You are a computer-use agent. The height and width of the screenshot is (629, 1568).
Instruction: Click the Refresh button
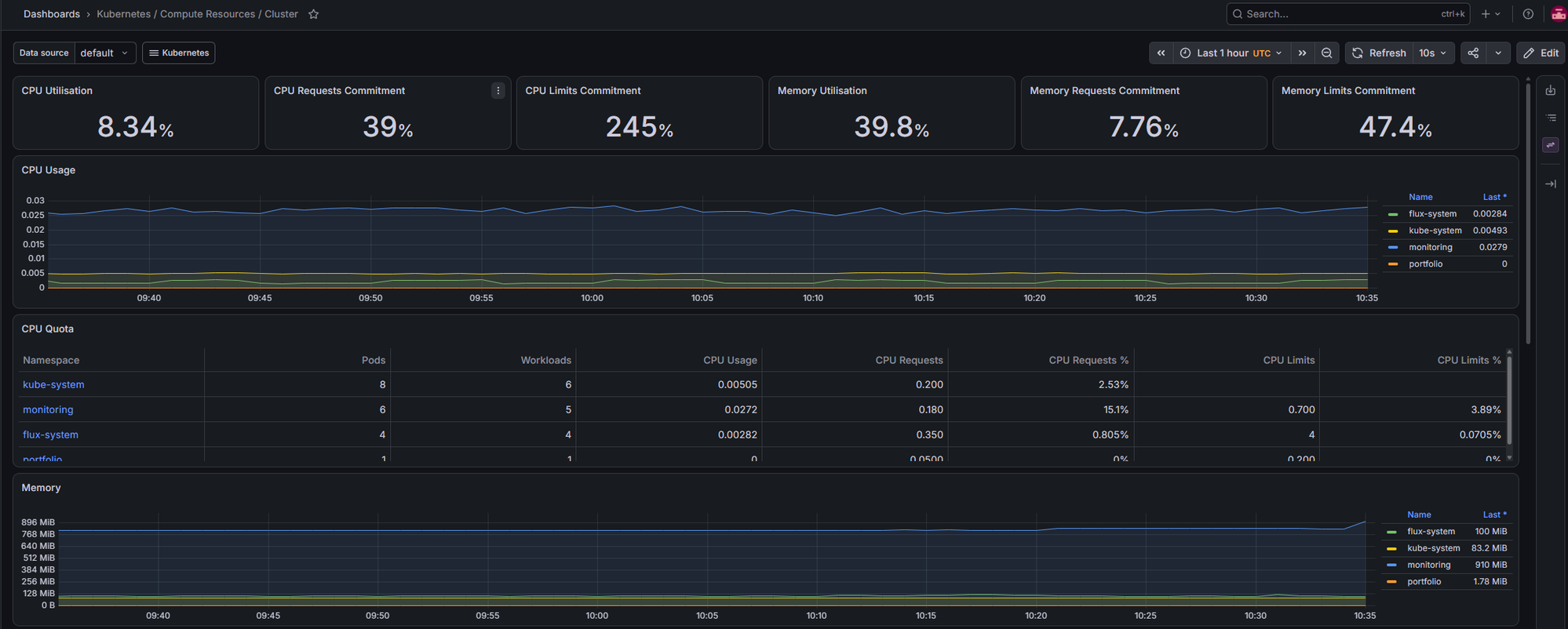[x=1379, y=53]
